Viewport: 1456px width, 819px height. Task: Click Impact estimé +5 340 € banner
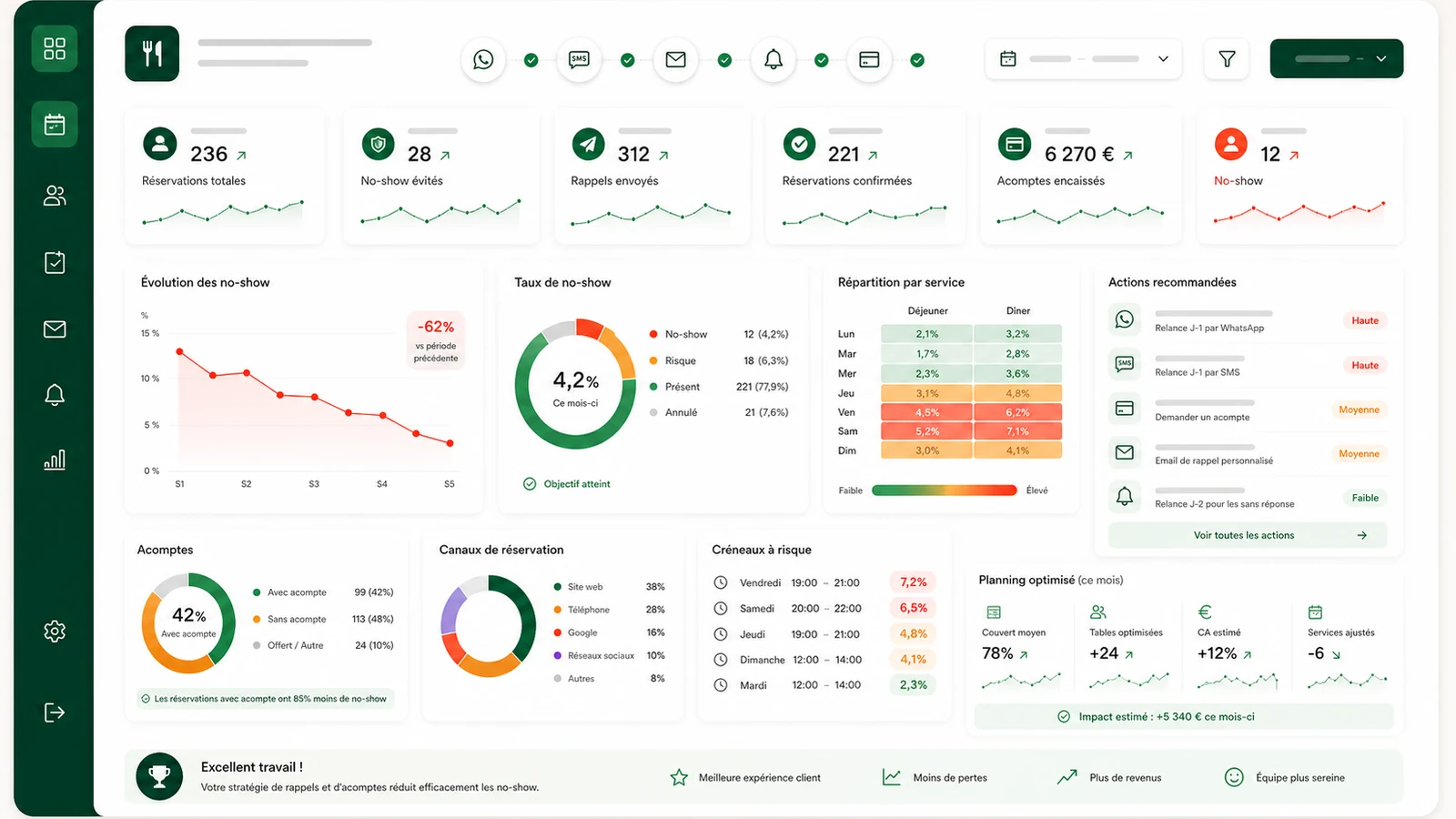[x=1184, y=717]
